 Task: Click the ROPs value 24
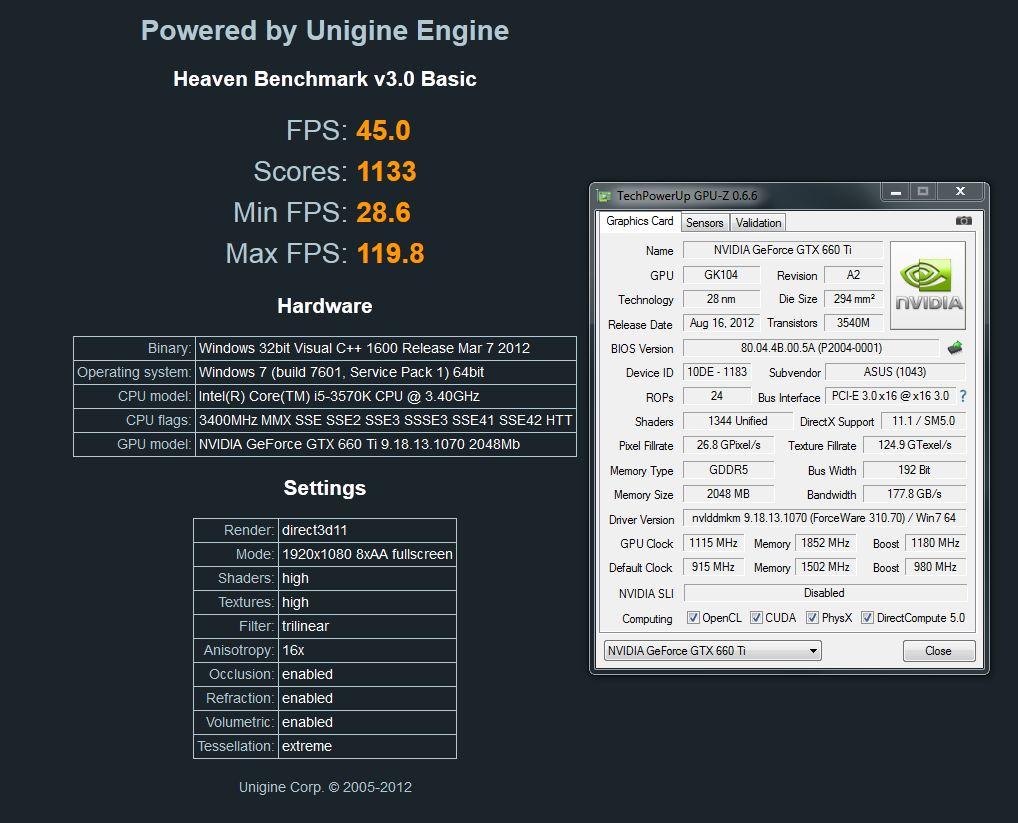(717, 396)
